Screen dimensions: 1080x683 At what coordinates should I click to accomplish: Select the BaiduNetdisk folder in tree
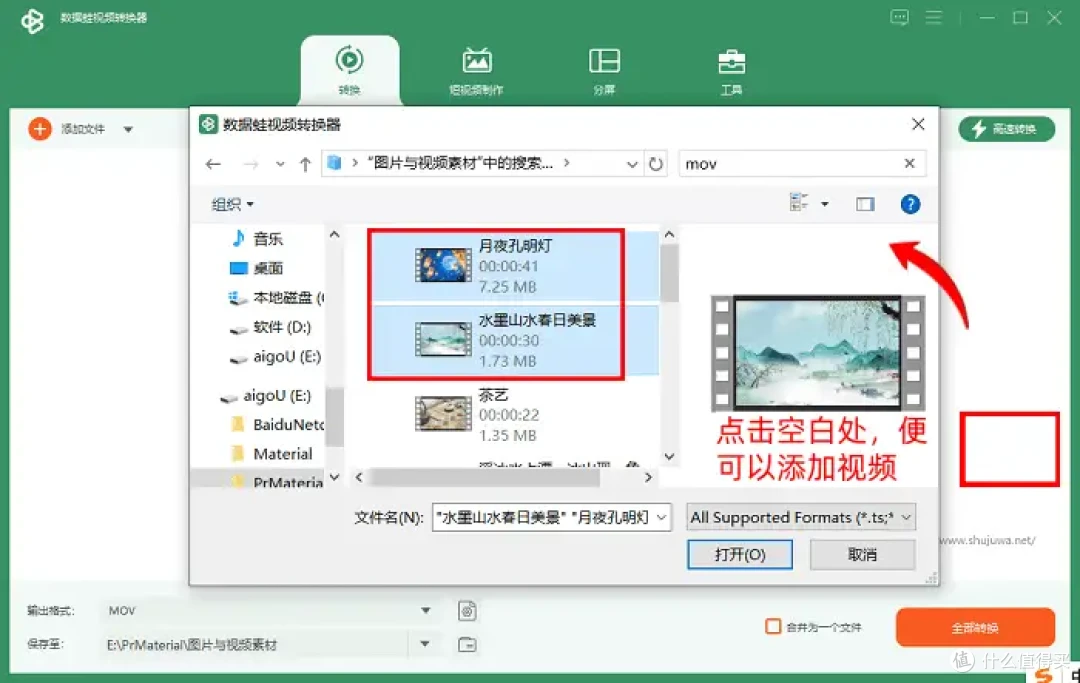pyautogui.click(x=278, y=425)
